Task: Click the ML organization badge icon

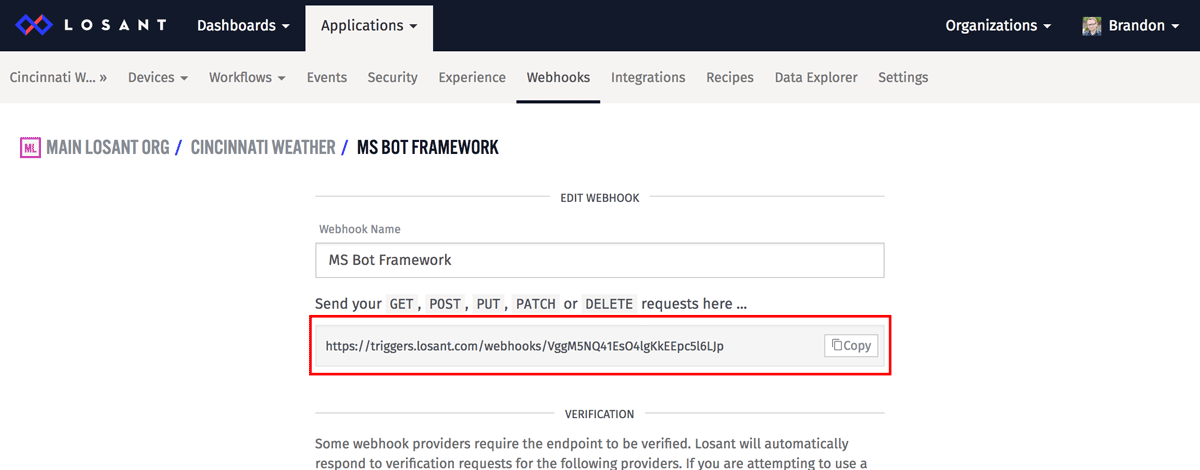Action: pyautogui.click(x=30, y=148)
